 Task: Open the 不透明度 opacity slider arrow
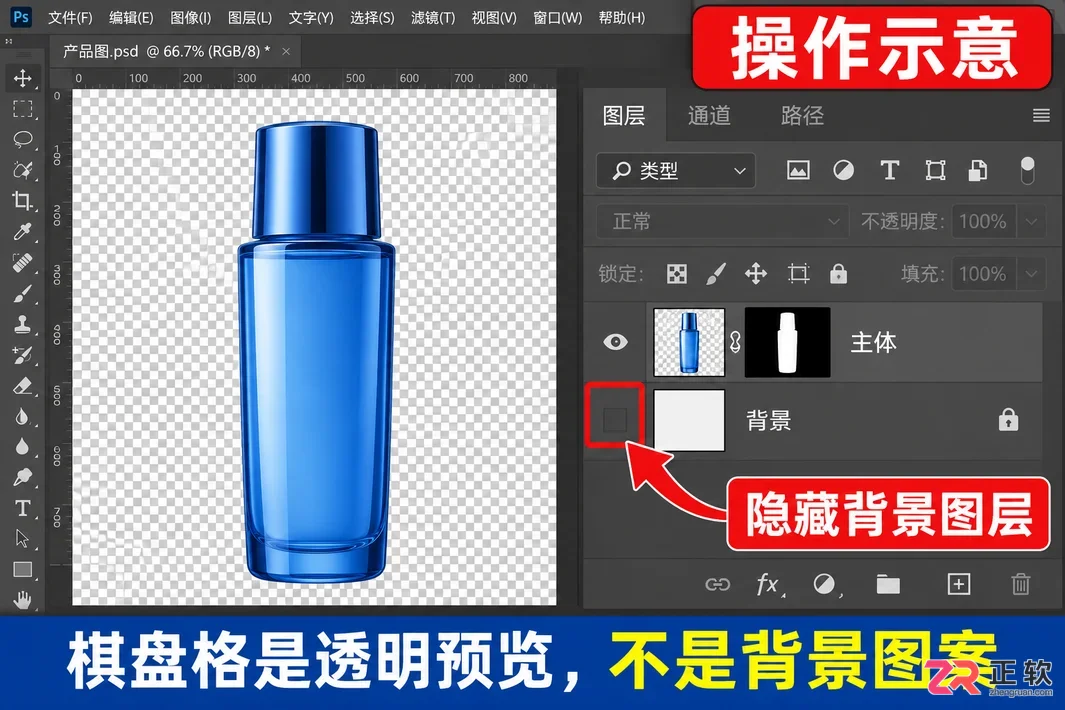pyautogui.click(x=1032, y=221)
